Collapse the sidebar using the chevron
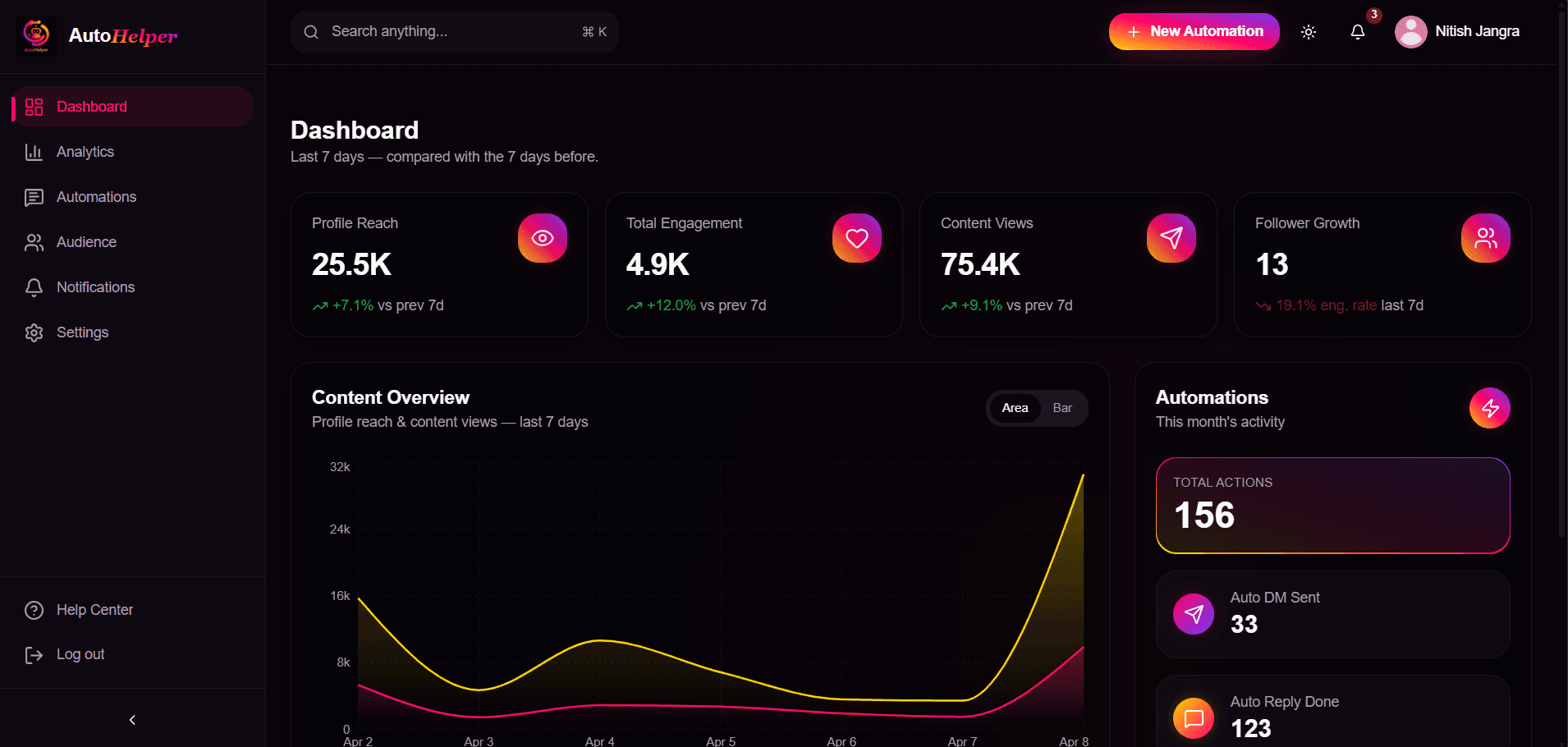Image resolution: width=1568 pixels, height=747 pixels. pos(131,719)
